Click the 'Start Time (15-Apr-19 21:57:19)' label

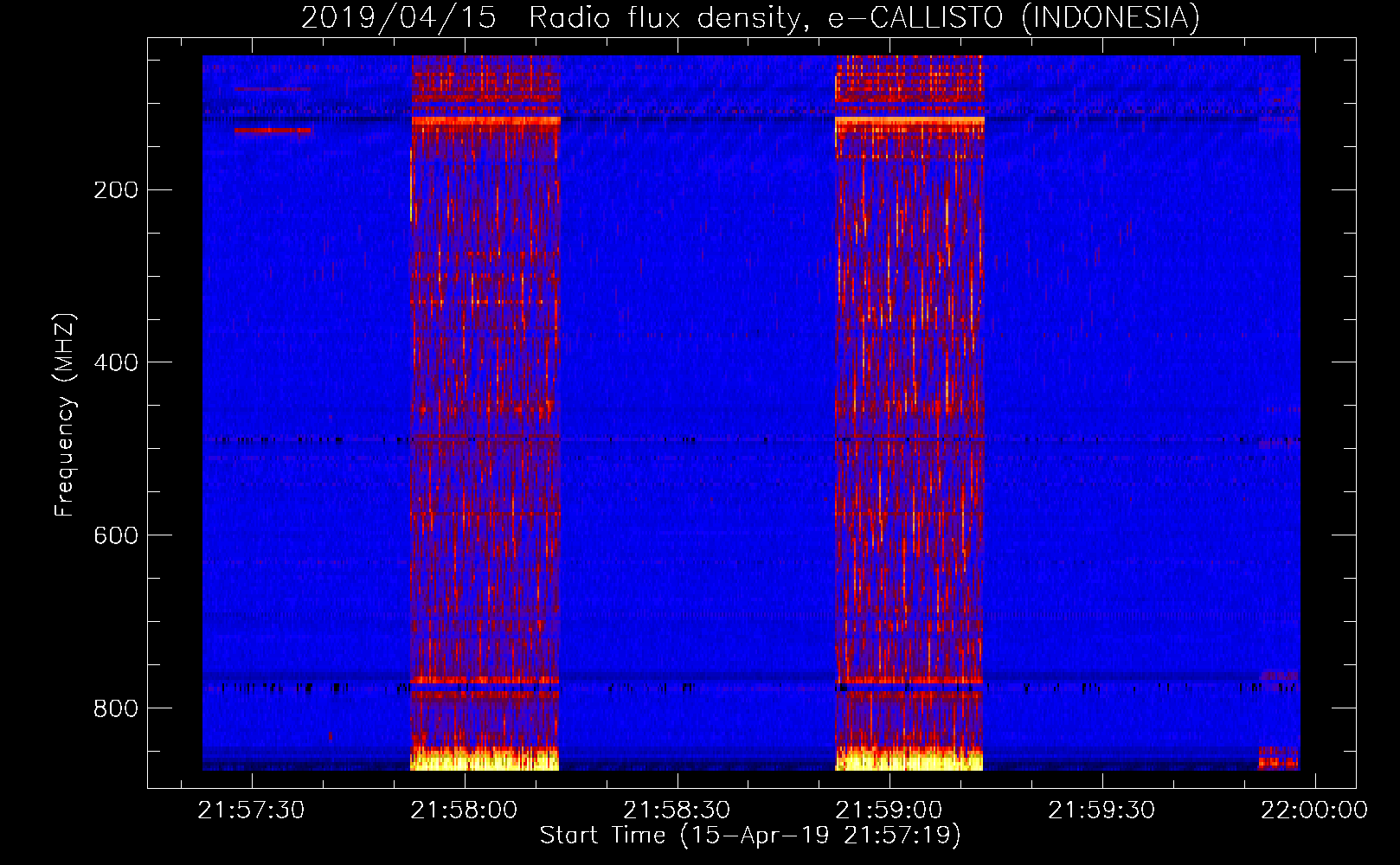click(750, 836)
